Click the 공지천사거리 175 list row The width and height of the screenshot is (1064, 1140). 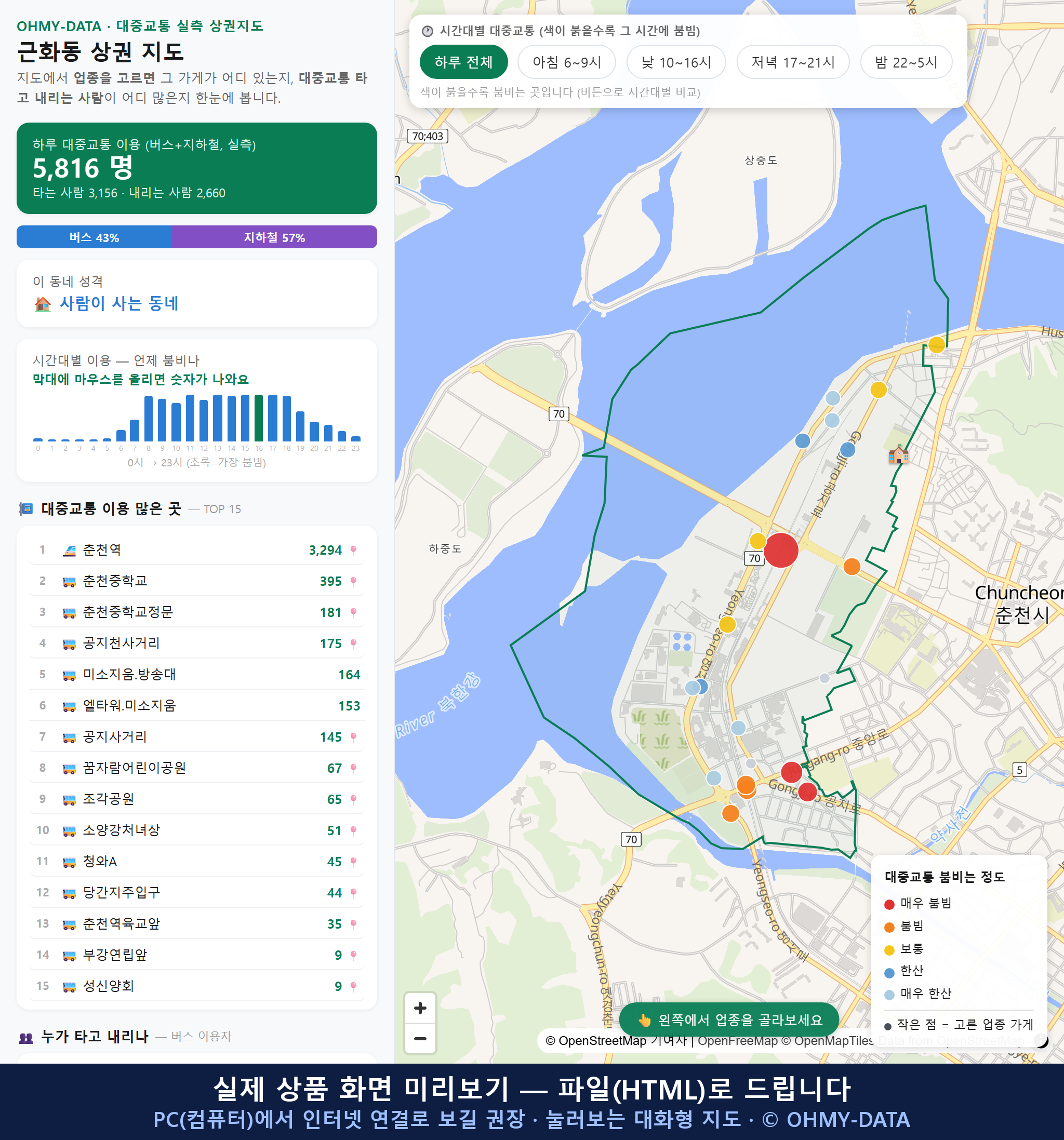[x=197, y=643]
